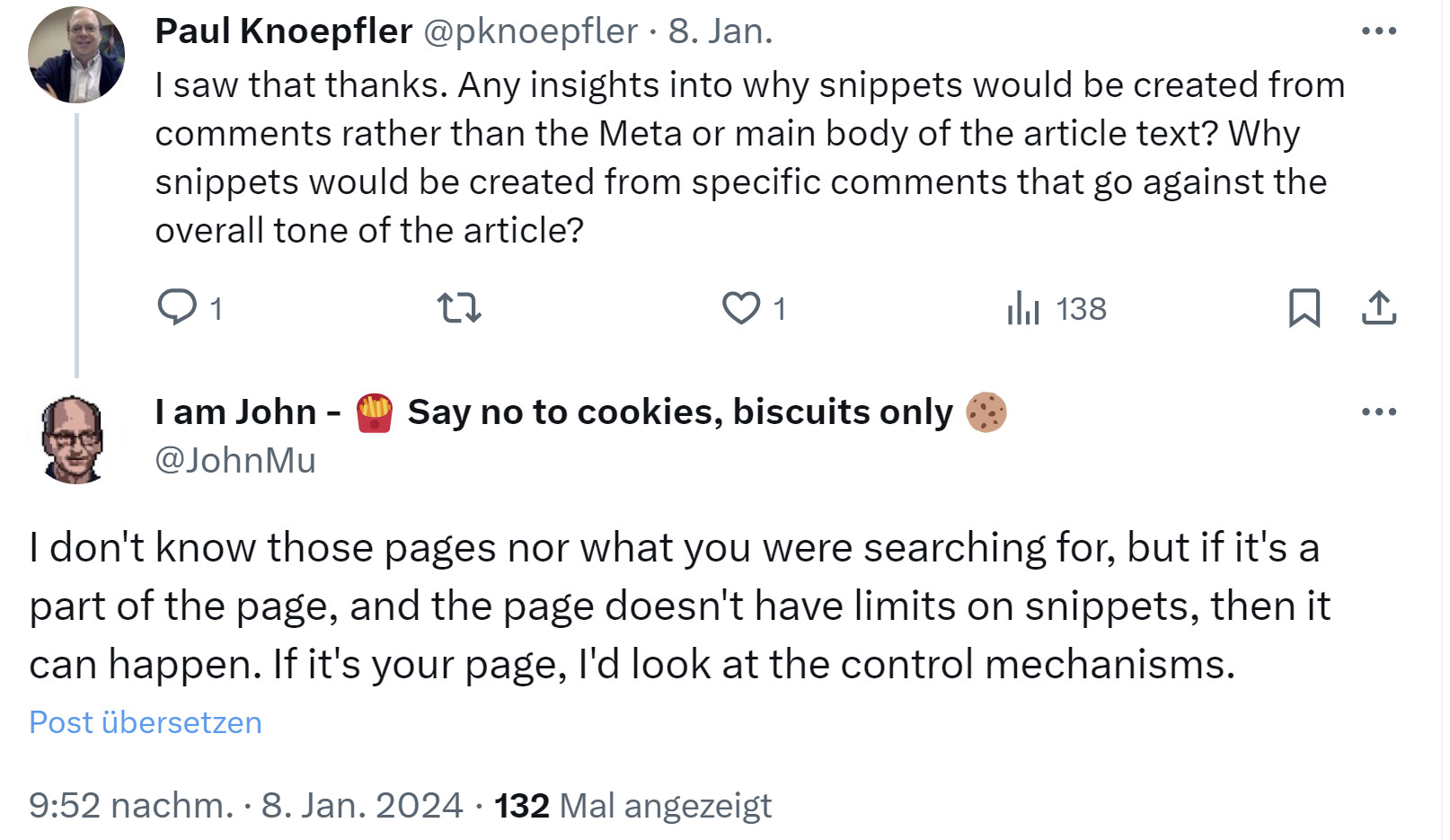Click the reply count showing 1
This screenshot has height=840, width=1450.
coord(216,309)
